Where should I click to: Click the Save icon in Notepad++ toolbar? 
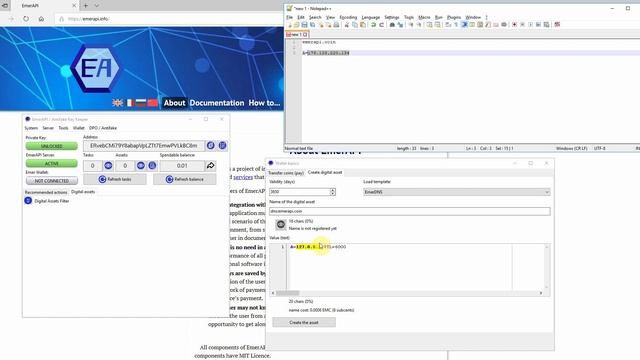[x=304, y=25]
